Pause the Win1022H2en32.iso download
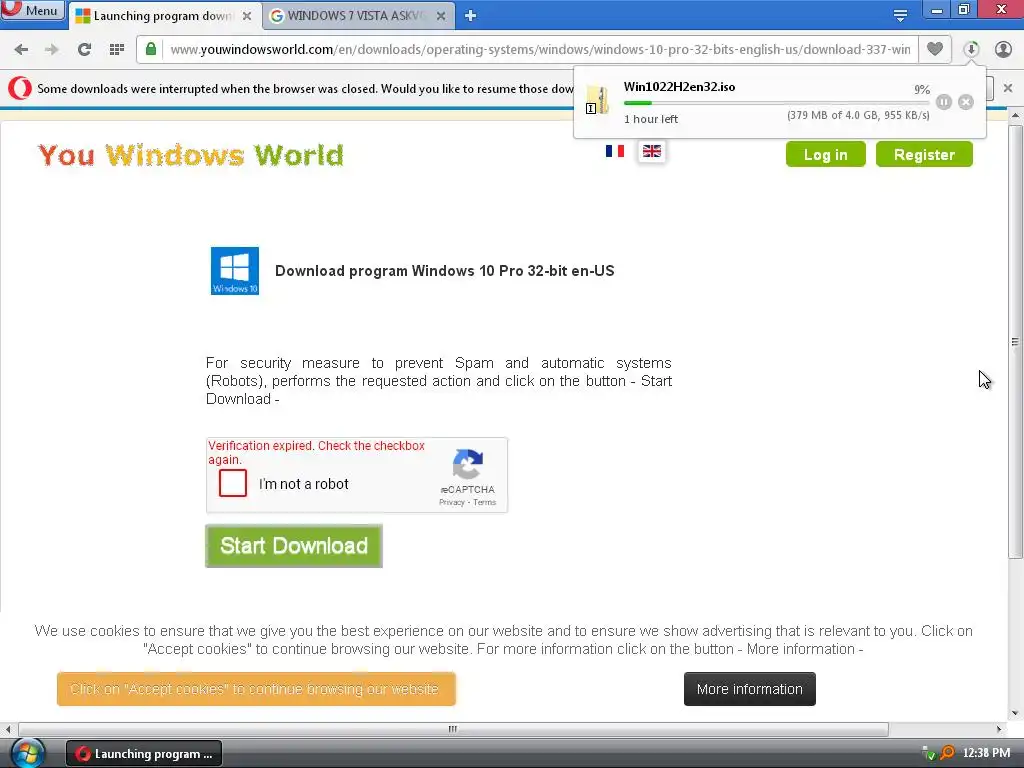The image size is (1024, 768). (944, 102)
